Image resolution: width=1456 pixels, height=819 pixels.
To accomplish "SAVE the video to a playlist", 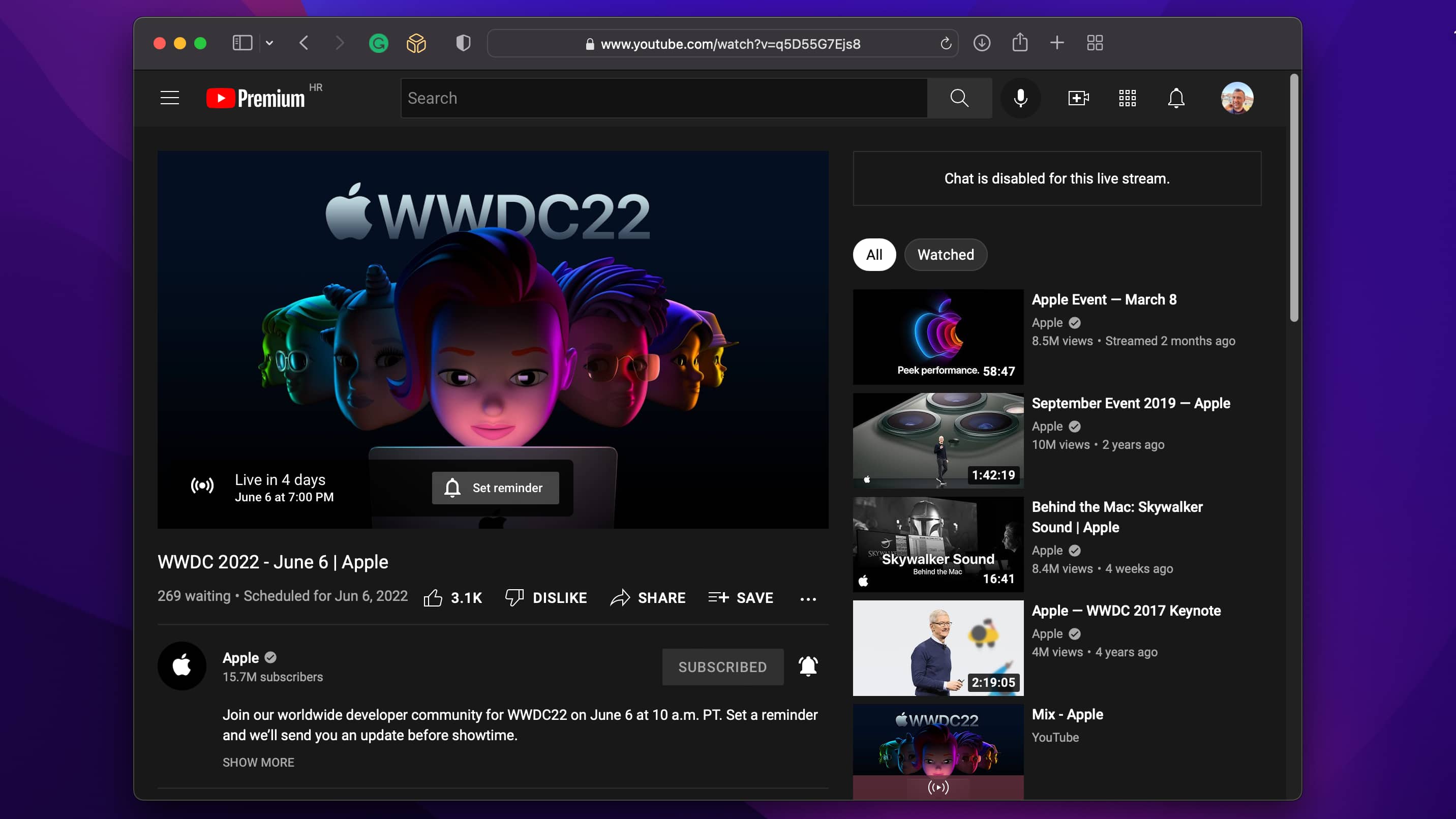I will (x=740, y=597).
